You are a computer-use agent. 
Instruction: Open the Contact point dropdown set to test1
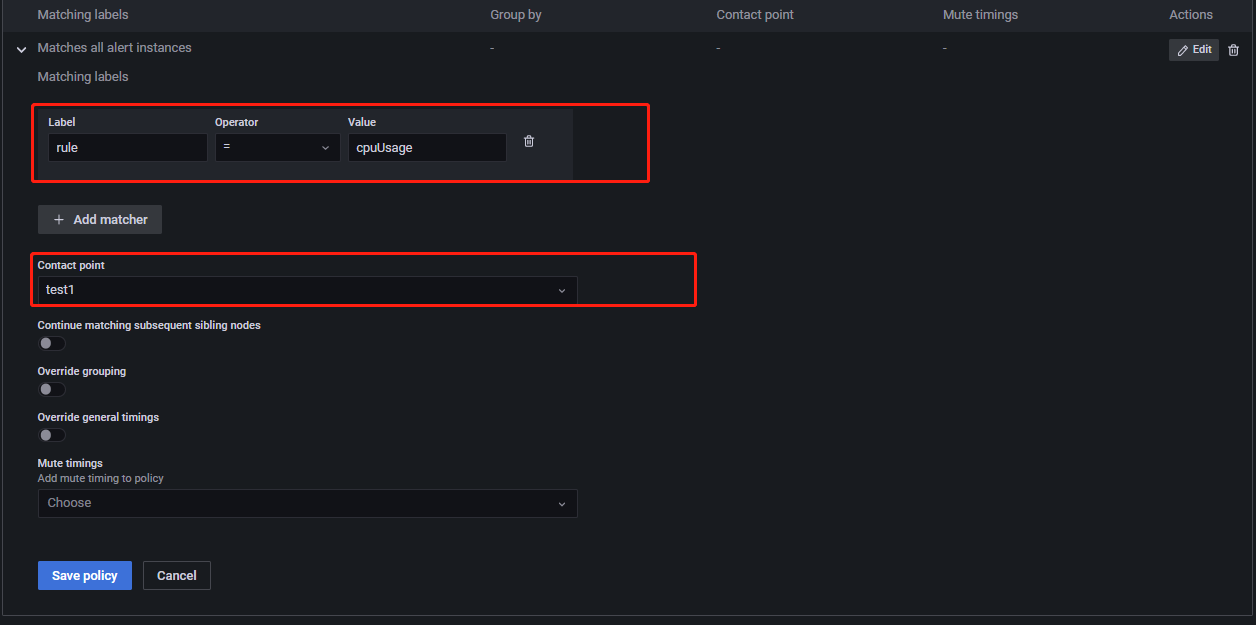[307, 291]
